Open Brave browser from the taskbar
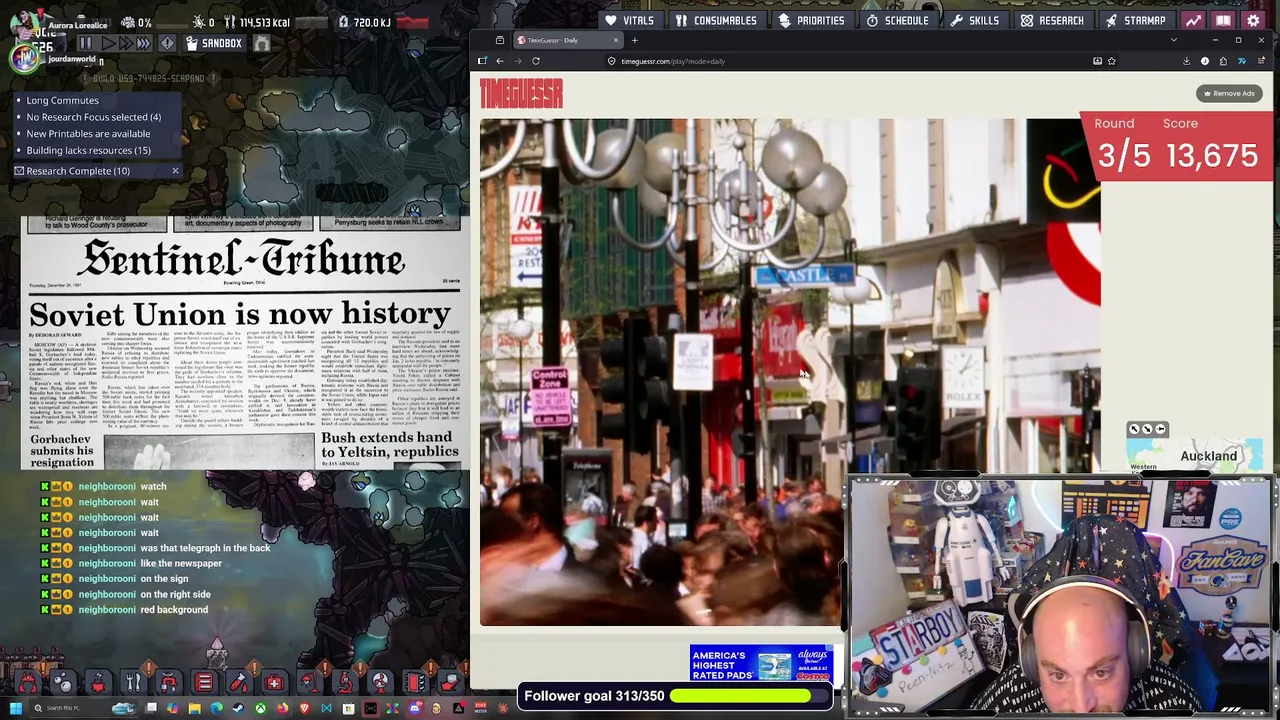 tap(304, 709)
